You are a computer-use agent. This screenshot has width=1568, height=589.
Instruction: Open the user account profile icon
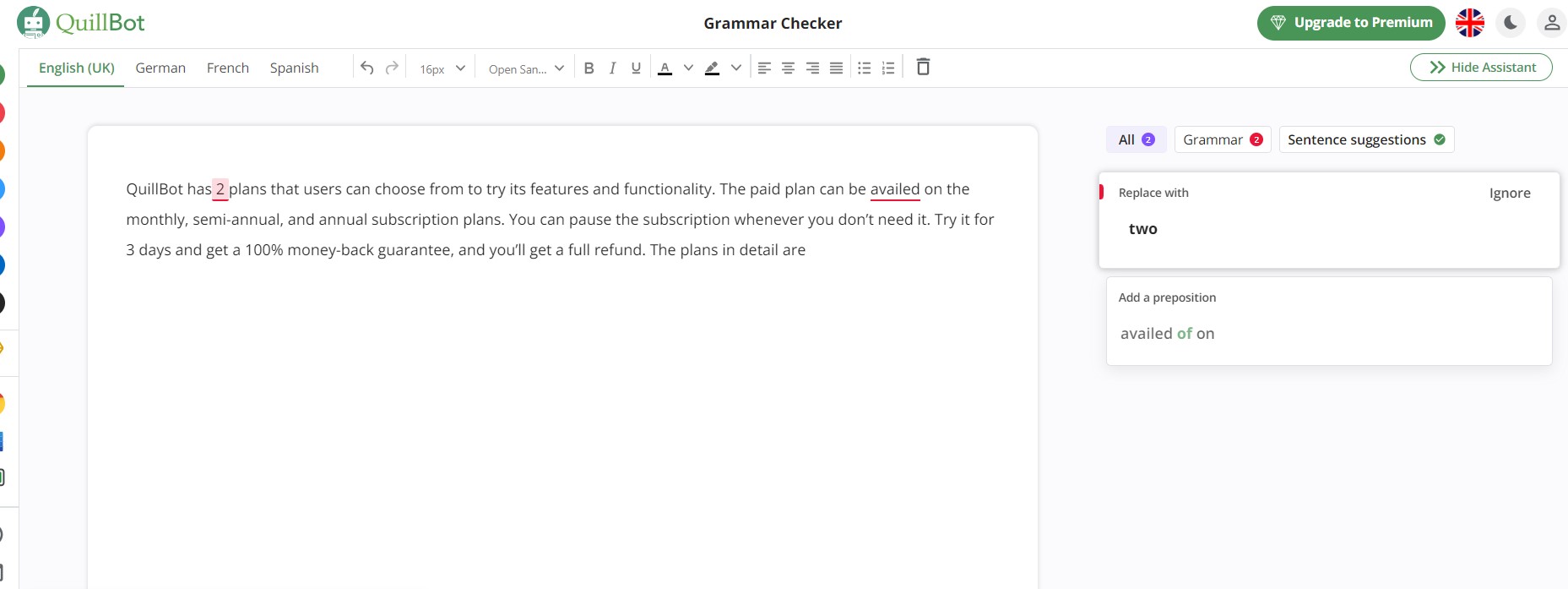(x=1552, y=23)
